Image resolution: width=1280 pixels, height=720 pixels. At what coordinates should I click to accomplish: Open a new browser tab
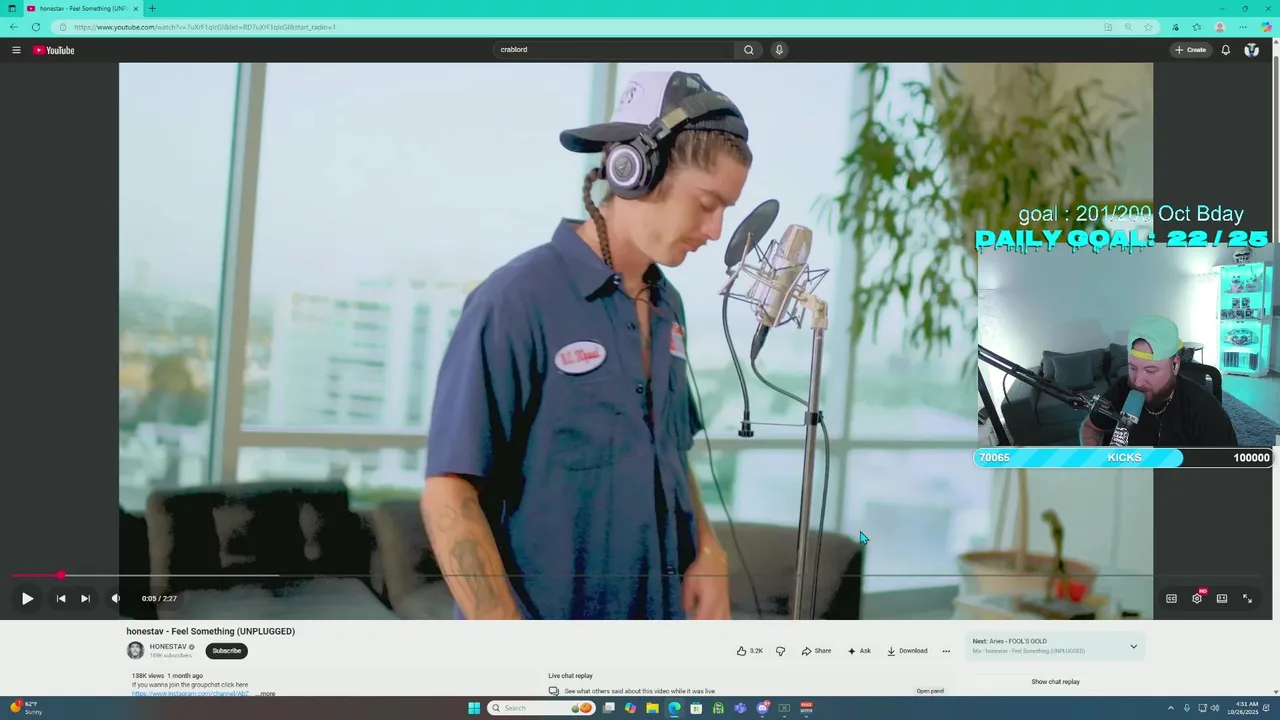pyautogui.click(x=152, y=8)
